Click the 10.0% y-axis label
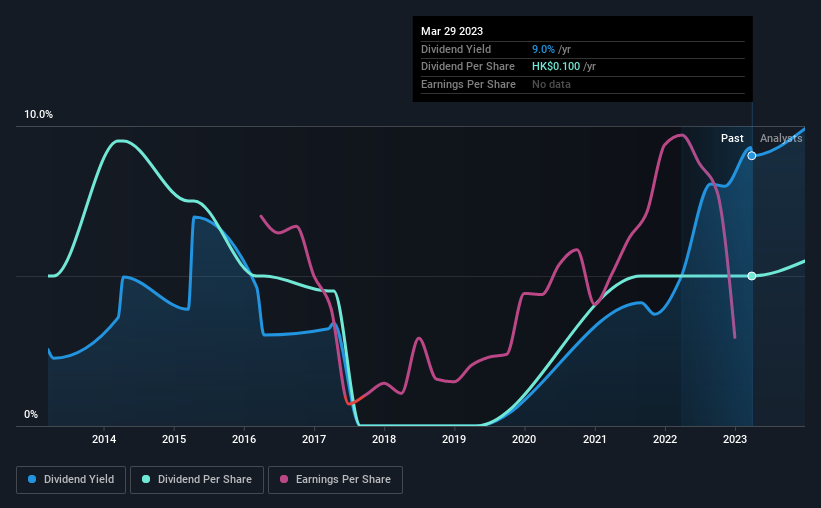The width and height of the screenshot is (821, 508). pos(39,115)
